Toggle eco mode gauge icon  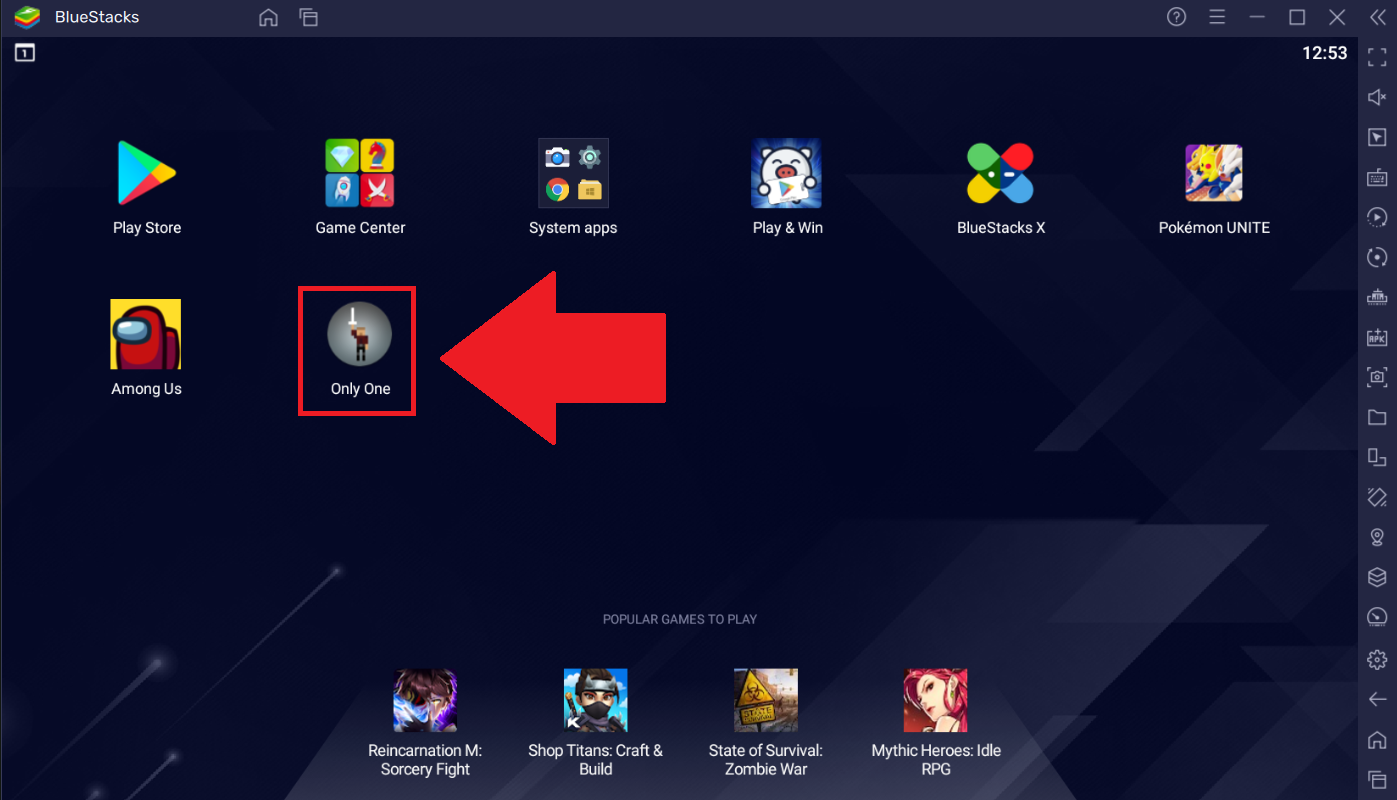[1377, 617]
